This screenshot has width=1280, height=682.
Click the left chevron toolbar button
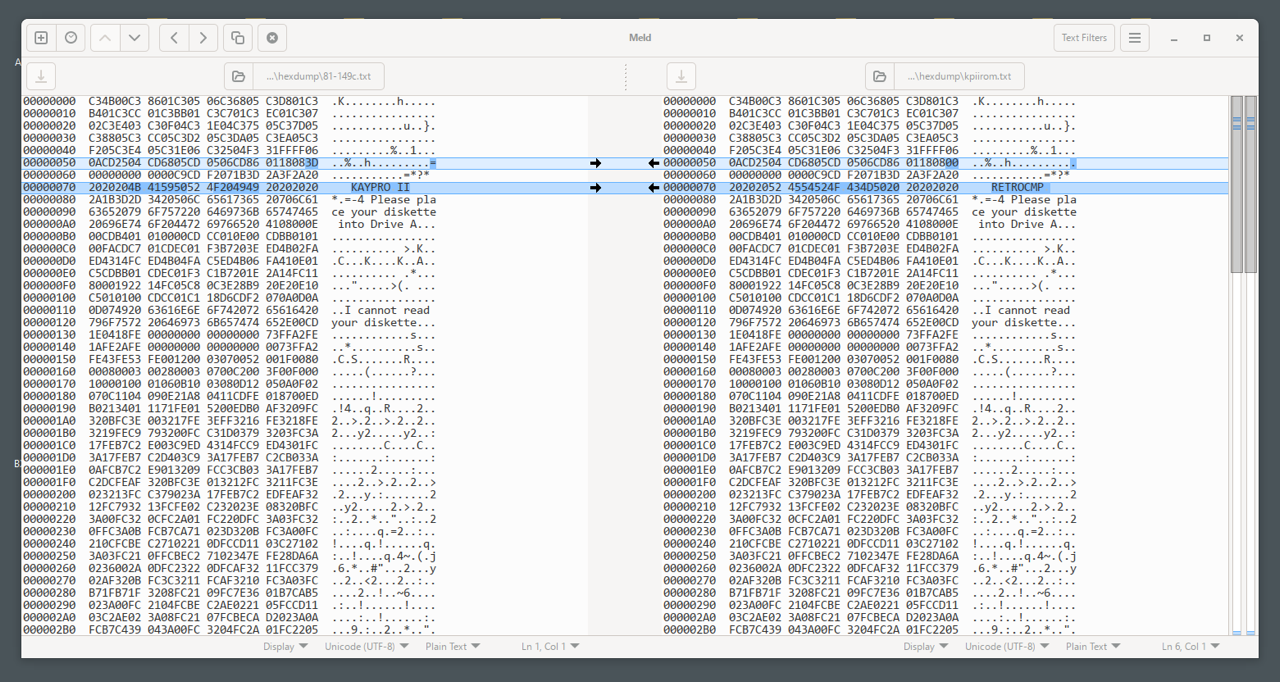tap(174, 38)
